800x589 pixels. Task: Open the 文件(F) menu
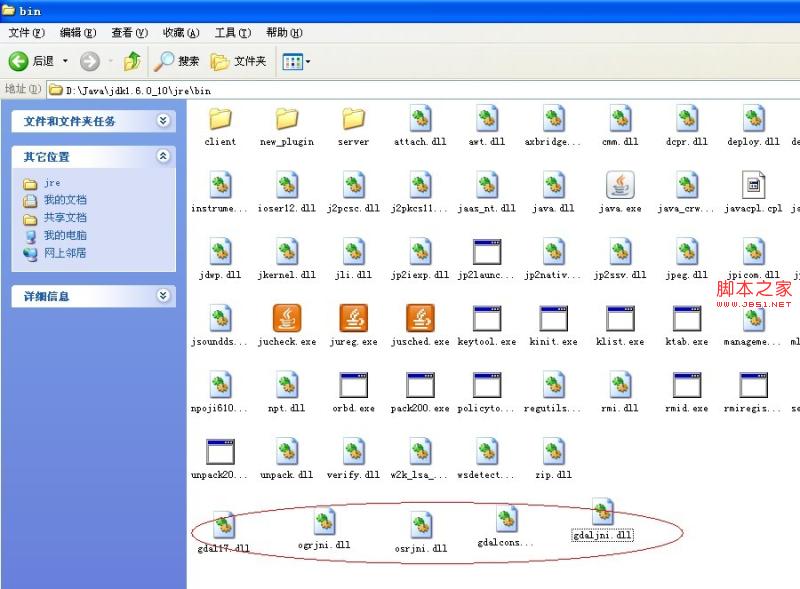(x=27, y=33)
